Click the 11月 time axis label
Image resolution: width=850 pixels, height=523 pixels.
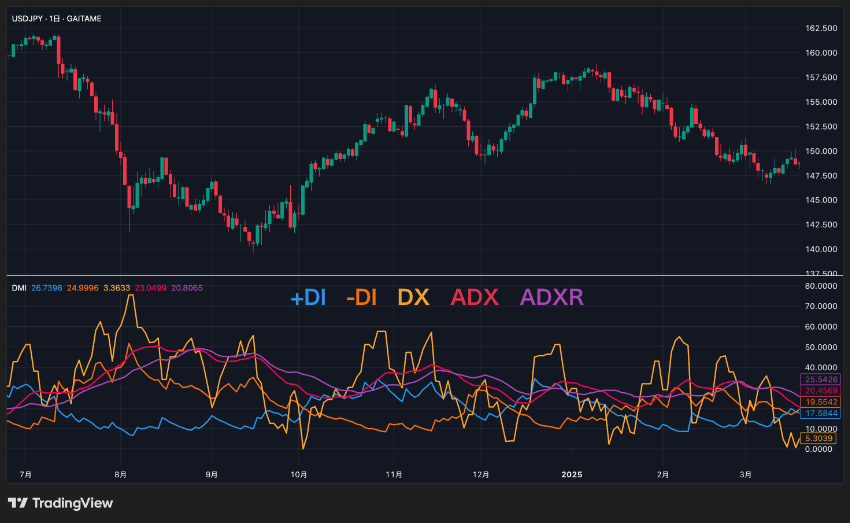(x=394, y=475)
